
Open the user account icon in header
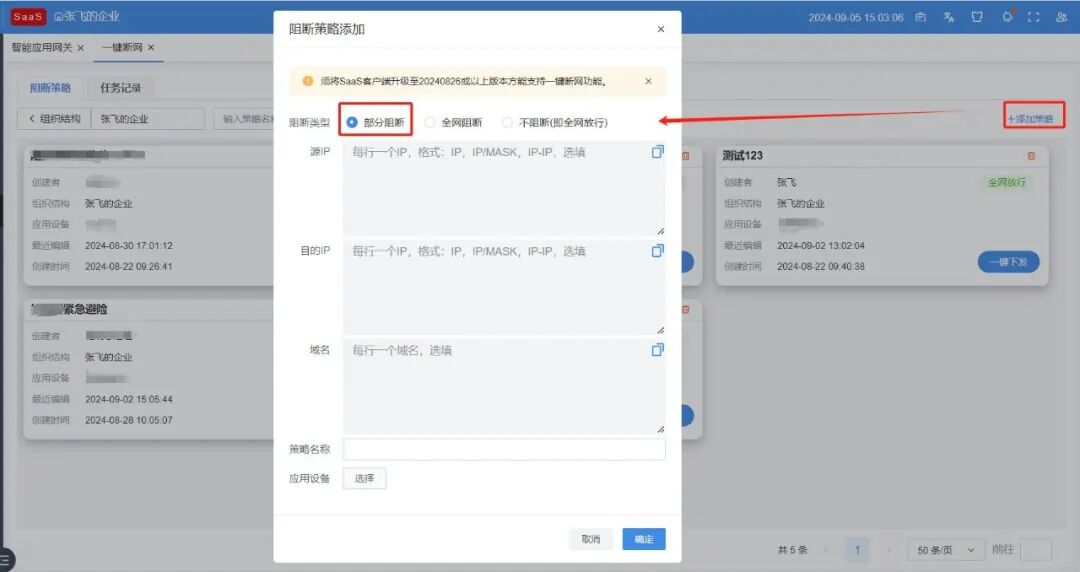click(1061, 17)
